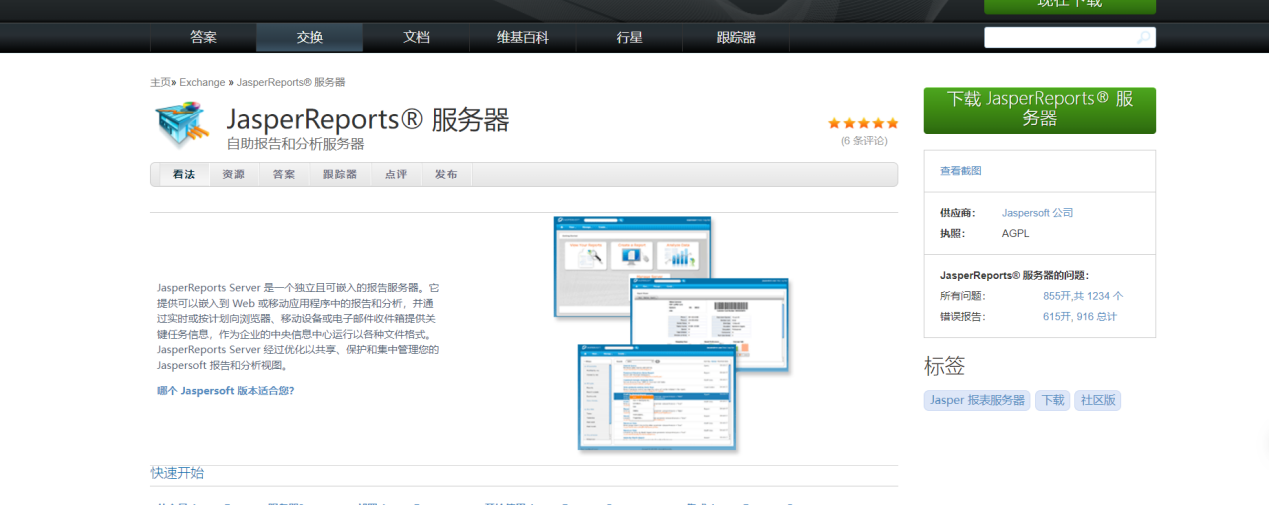
Task: Open the 查看截图 link
Action: [x=961, y=171]
